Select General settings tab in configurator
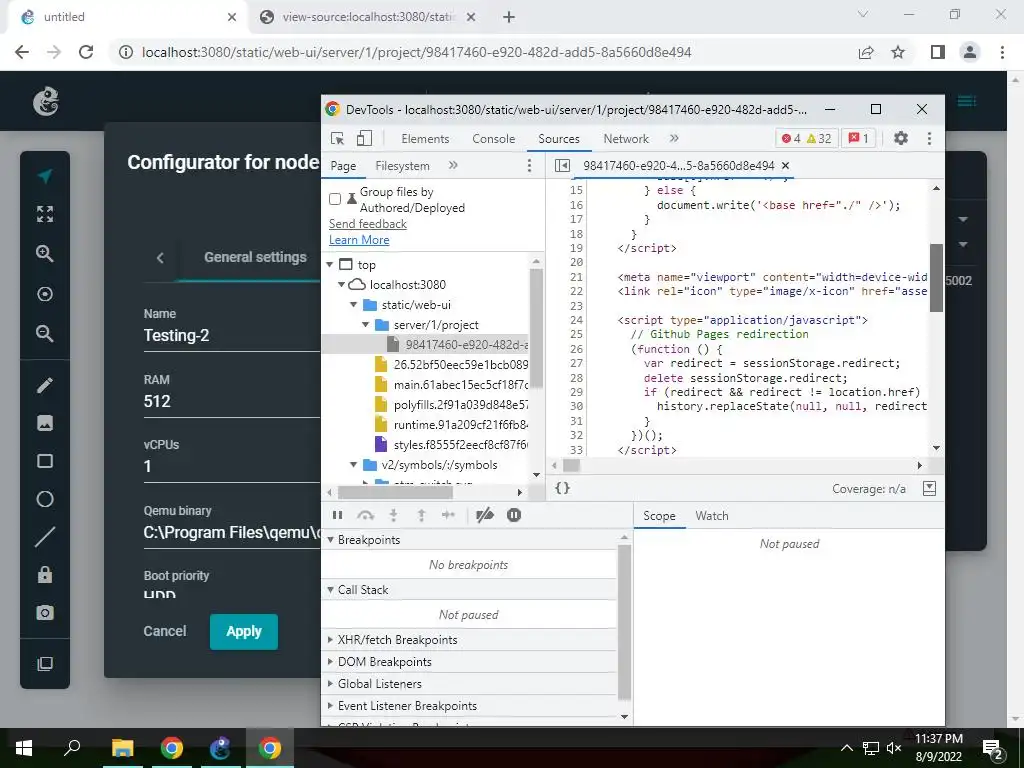This screenshot has width=1024, height=768. (x=255, y=257)
